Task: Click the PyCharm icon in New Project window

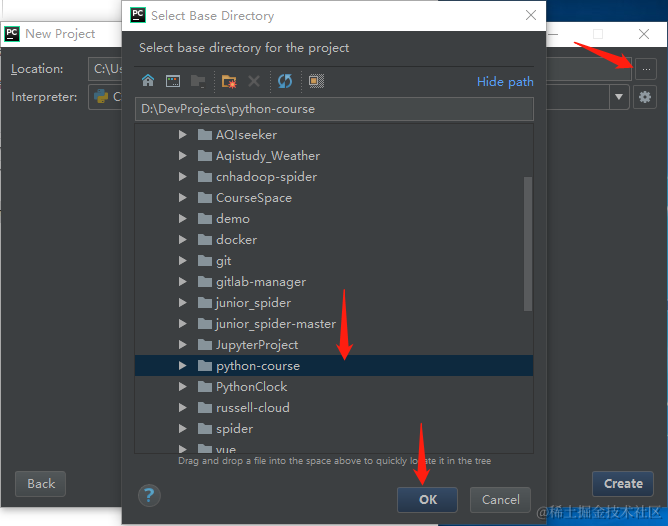Action: pos(12,34)
